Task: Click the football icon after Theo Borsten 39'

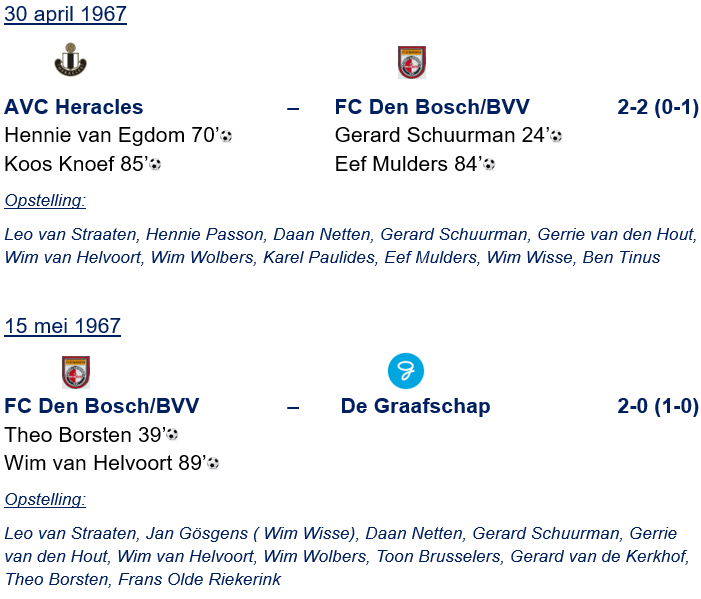Action: 172,435
